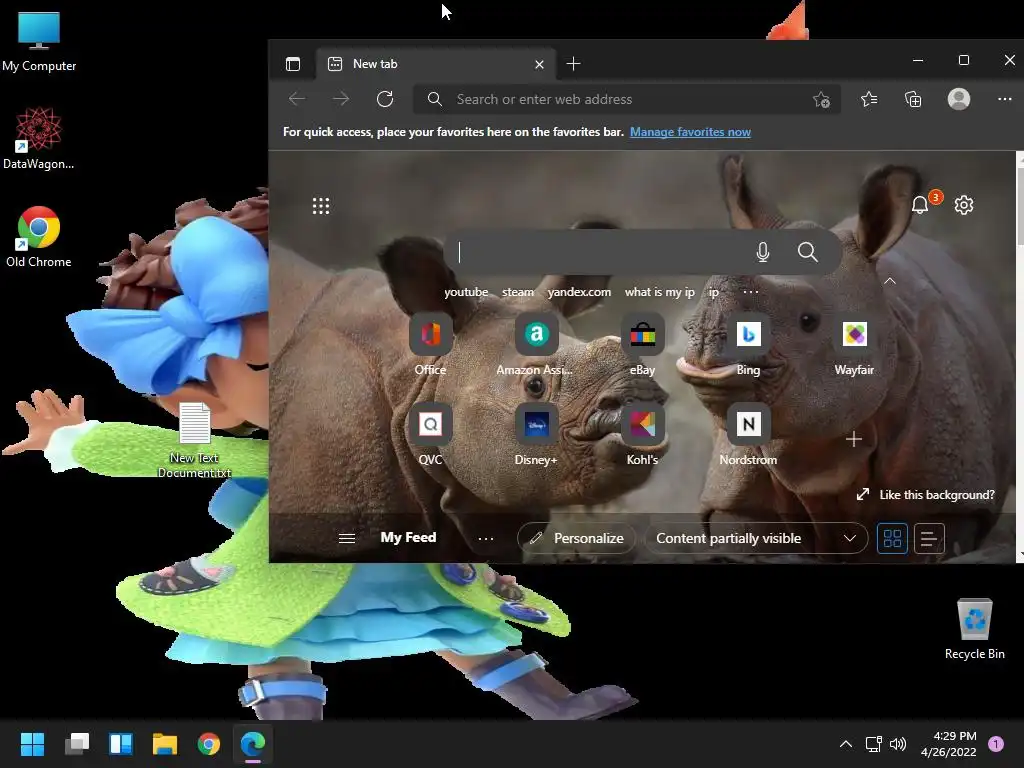1024x768 pixels.
Task: Click the browser forward arrow
Action: [341, 99]
